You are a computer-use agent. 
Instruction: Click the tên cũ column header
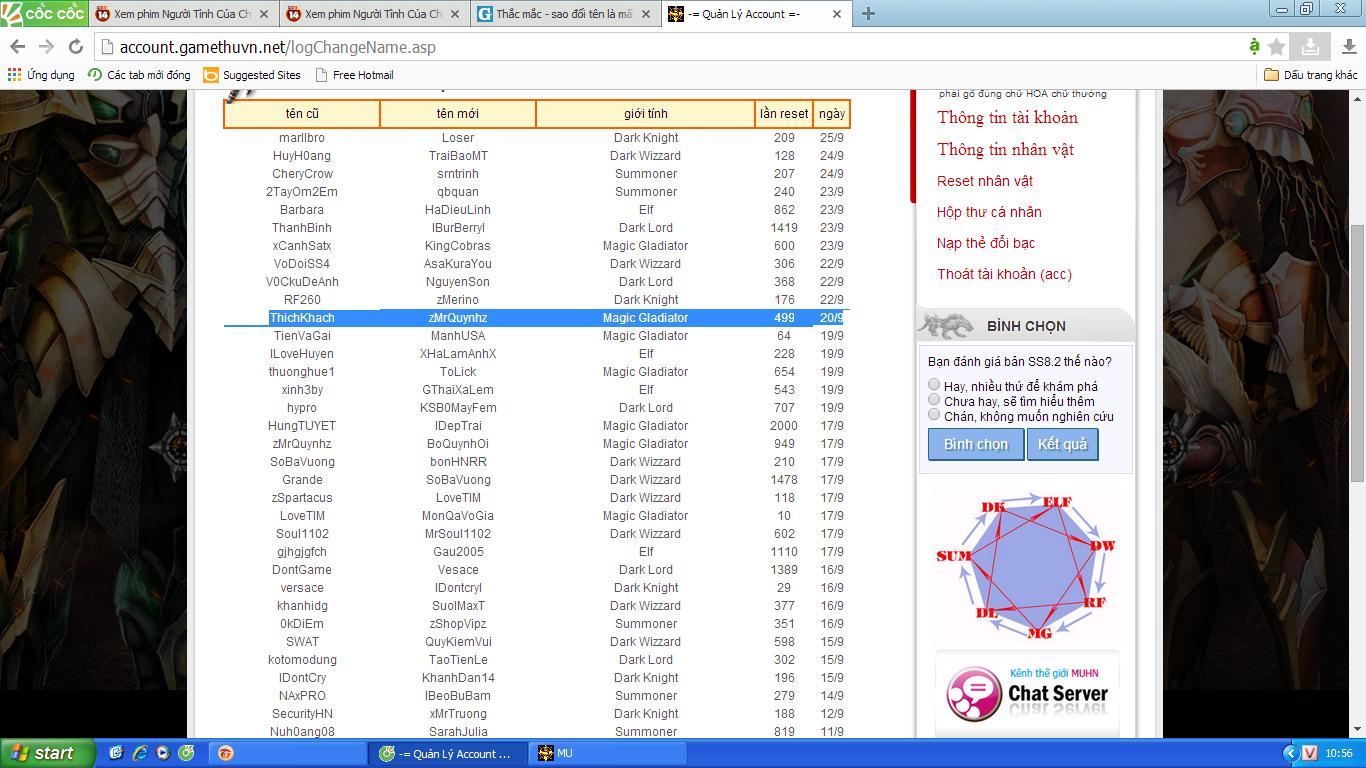point(302,114)
